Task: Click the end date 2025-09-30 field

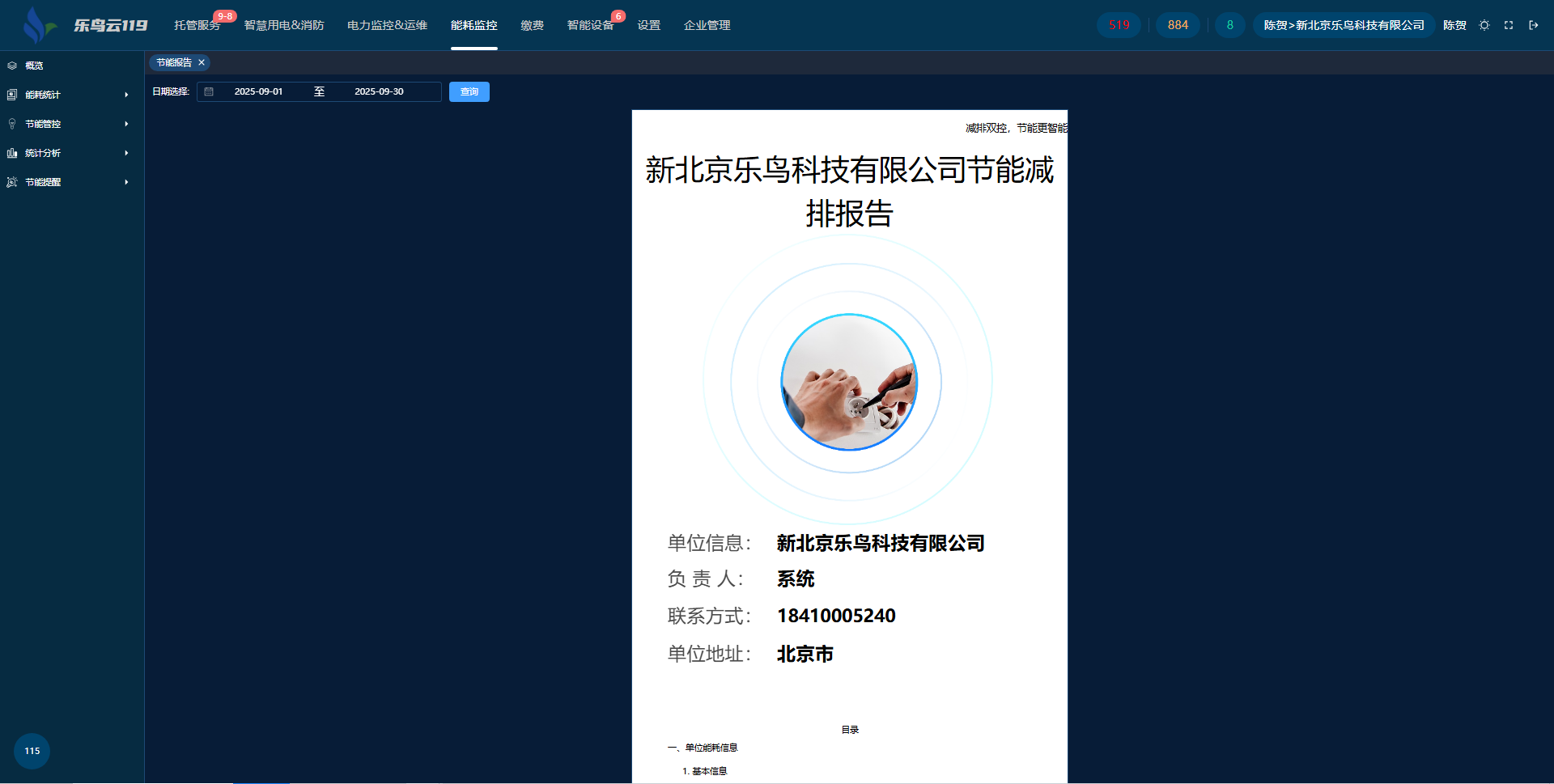Action: pyautogui.click(x=379, y=91)
